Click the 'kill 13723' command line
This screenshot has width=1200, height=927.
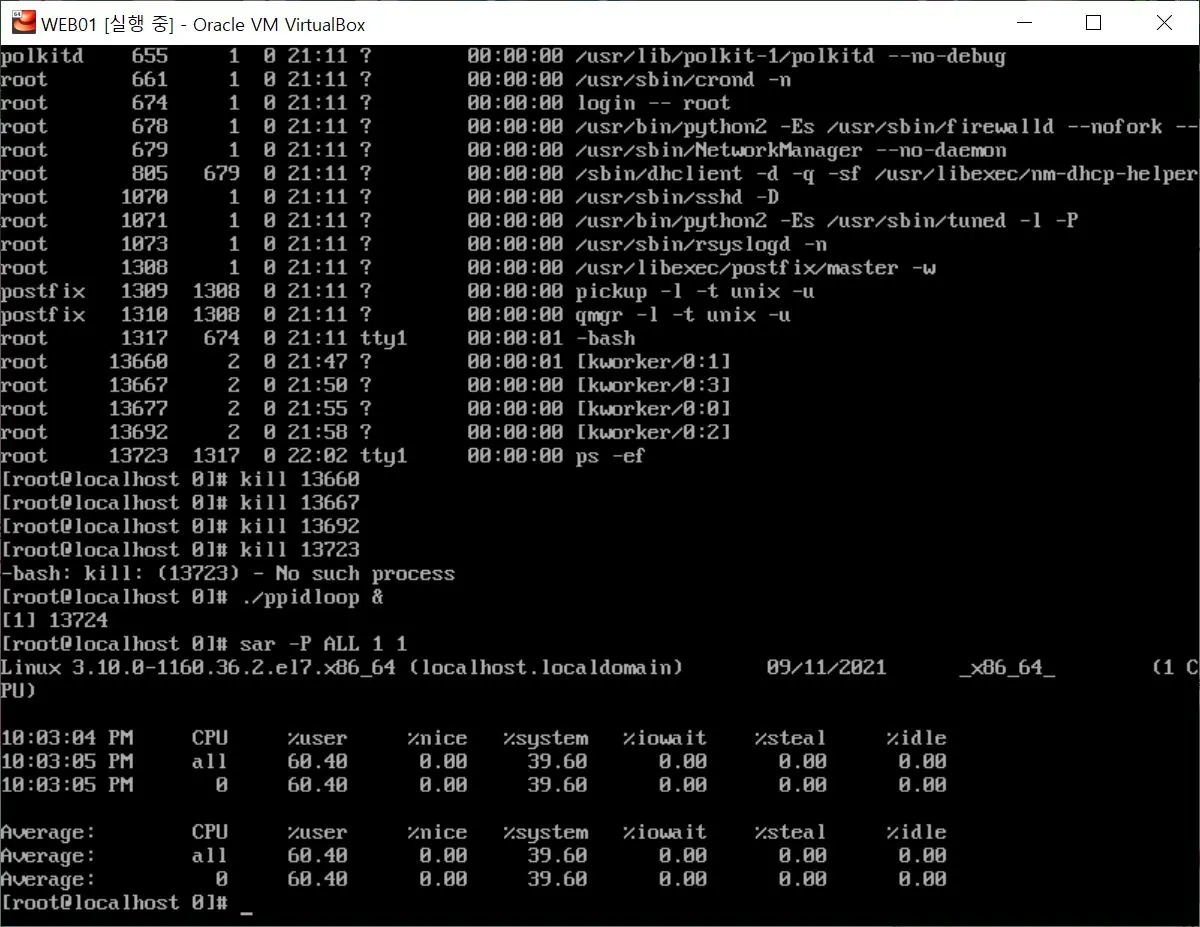click(x=299, y=550)
